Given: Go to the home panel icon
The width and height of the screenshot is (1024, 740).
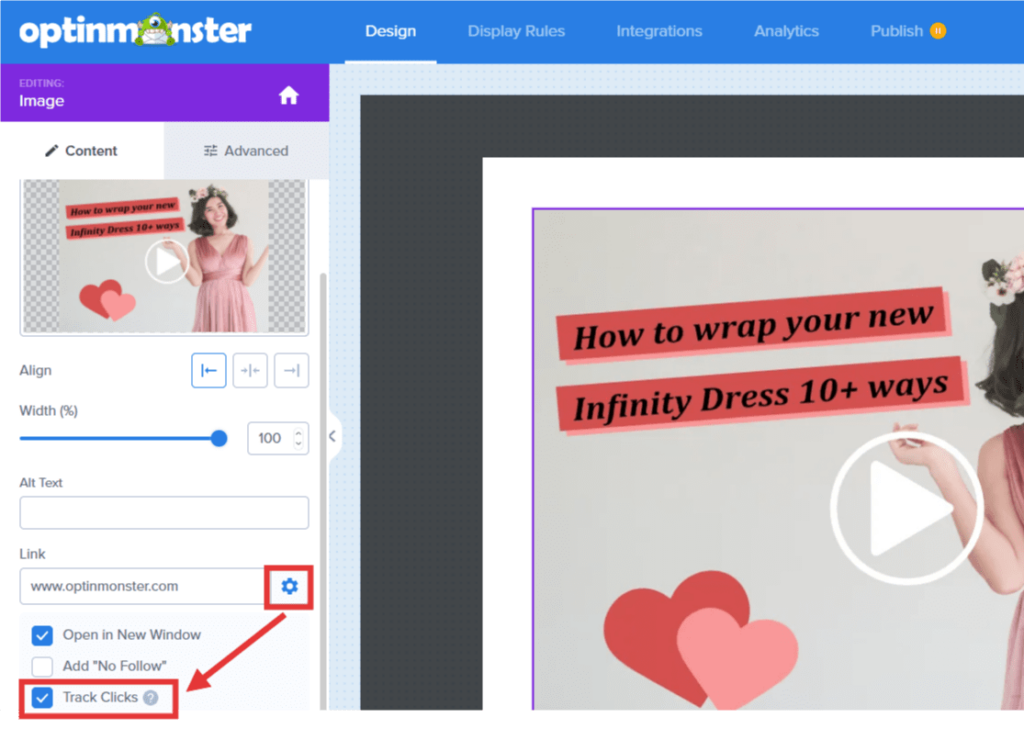Looking at the screenshot, I should pos(289,95).
